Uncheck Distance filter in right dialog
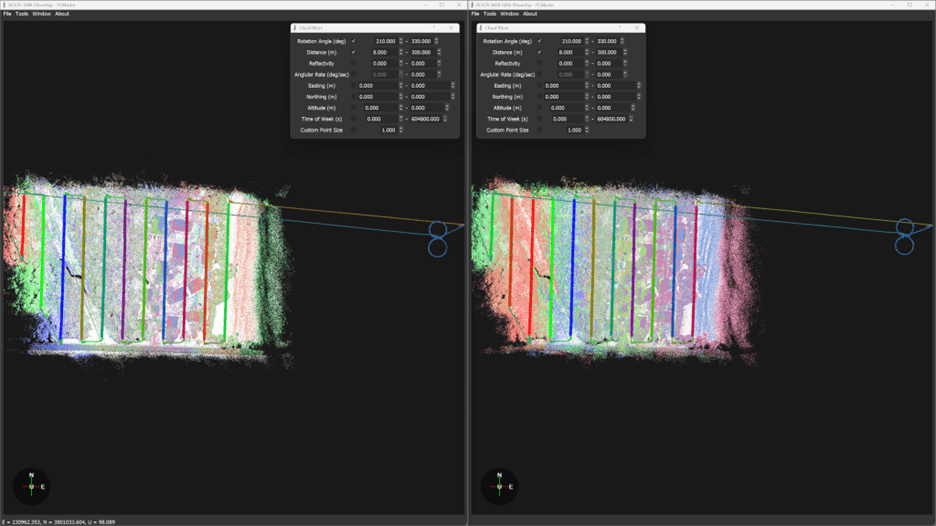 pos(539,52)
